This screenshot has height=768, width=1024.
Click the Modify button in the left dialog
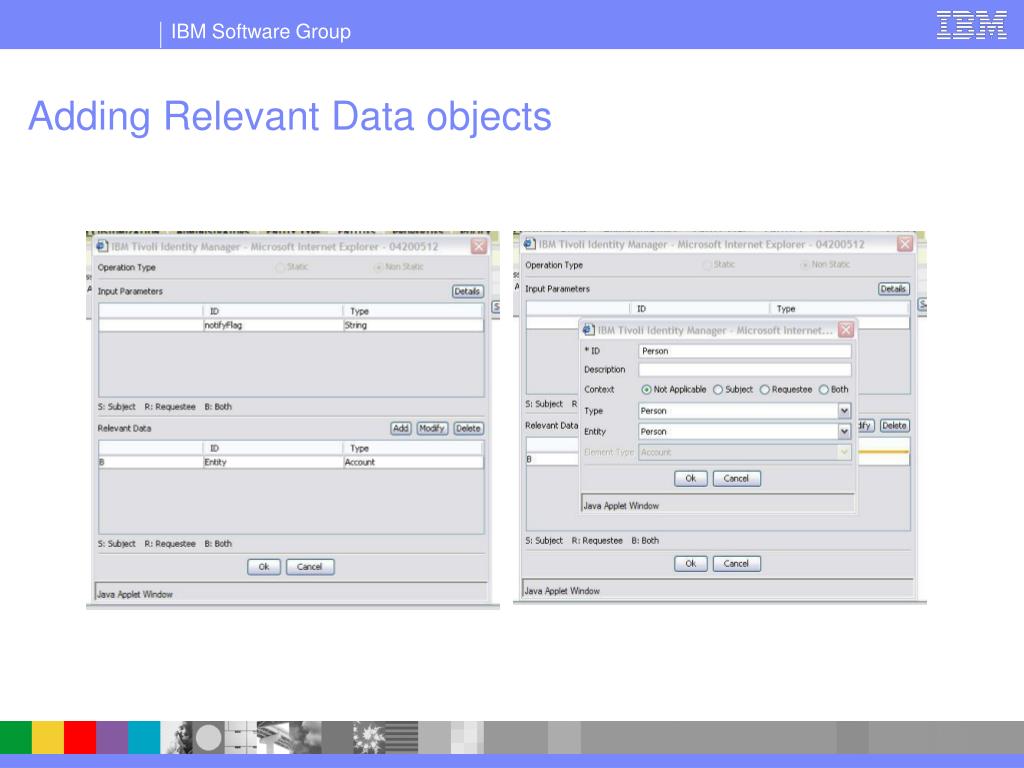pos(432,428)
